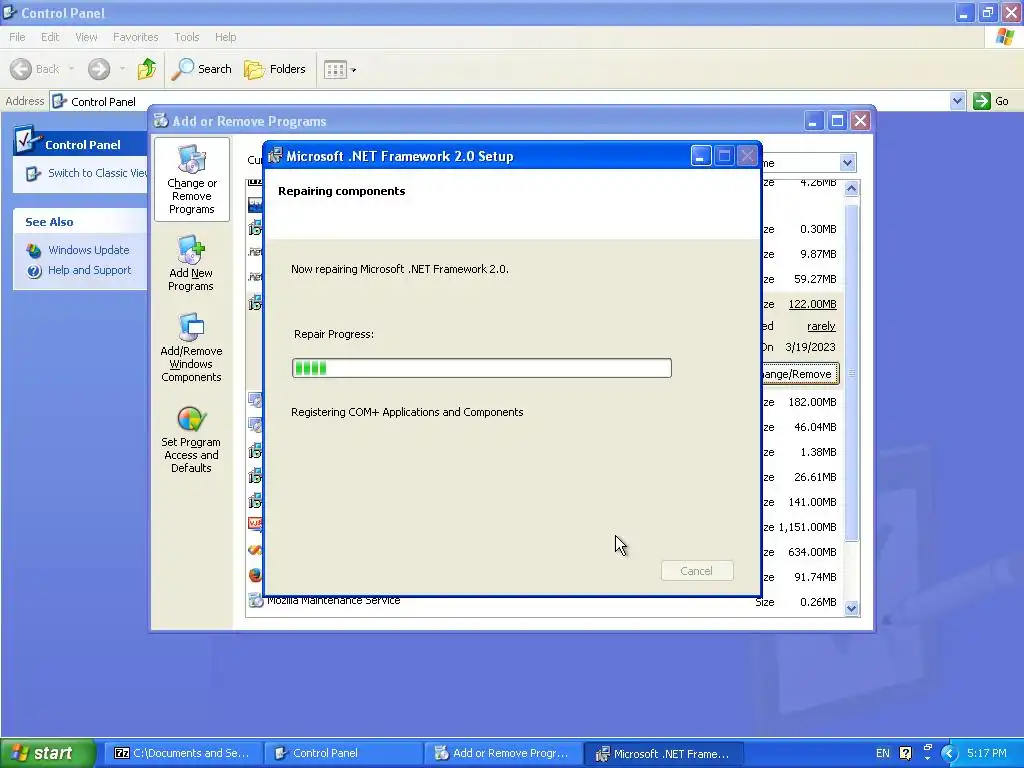Click the Windows Update globe icon
This screenshot has width=1024, height=768.
pyautogui.click(x=34, y=250)
